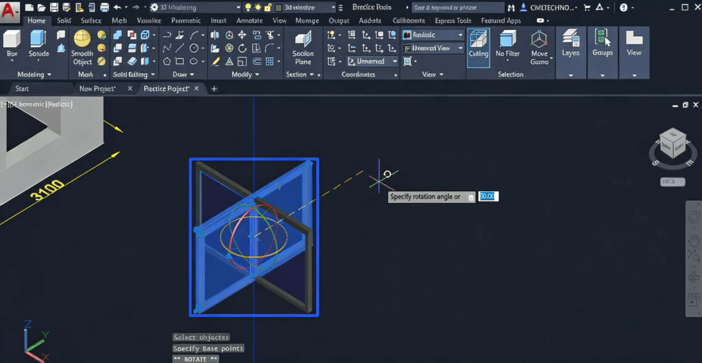This screenshot has height=363, width=702.
Task: Close the Practice Project drawing tab
Action: (196, 89)
